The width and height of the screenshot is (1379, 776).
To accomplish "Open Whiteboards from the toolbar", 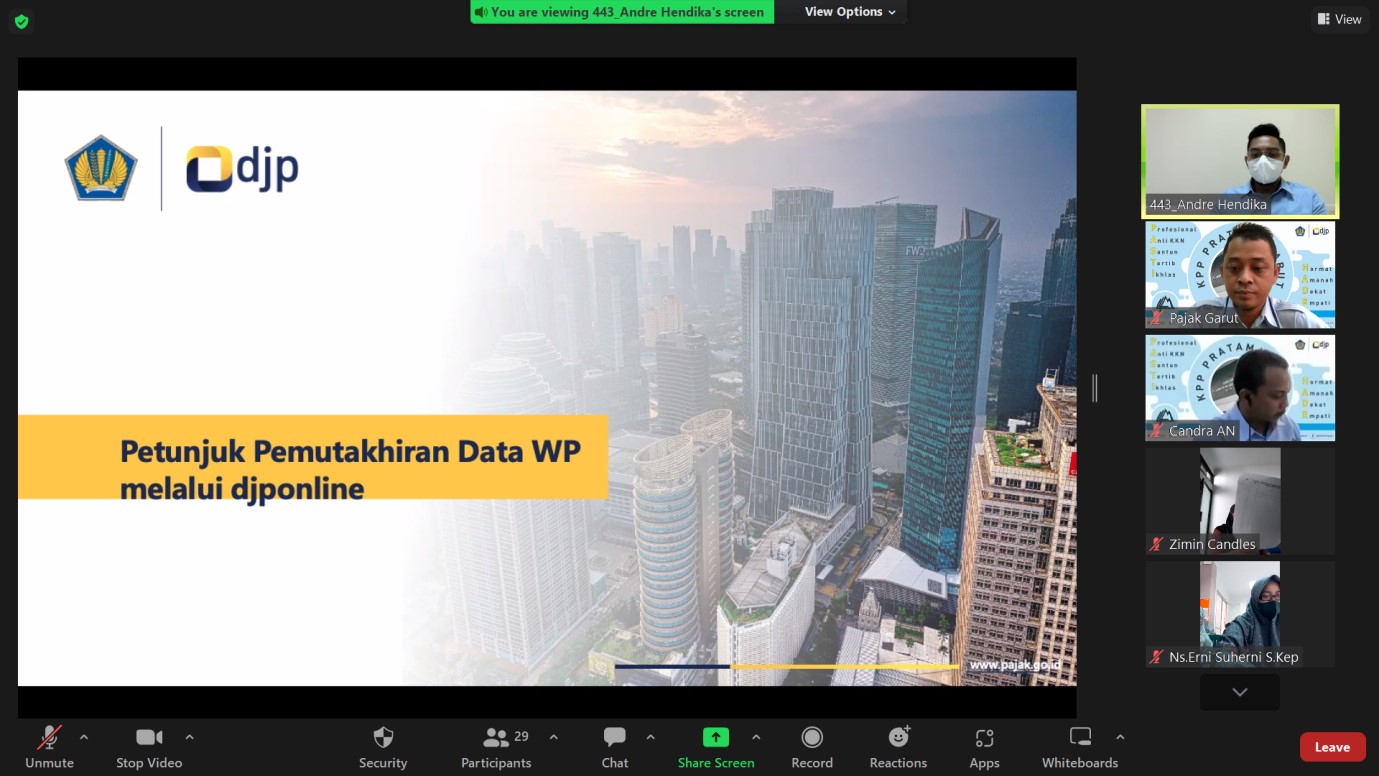I will pos(1080,747).
